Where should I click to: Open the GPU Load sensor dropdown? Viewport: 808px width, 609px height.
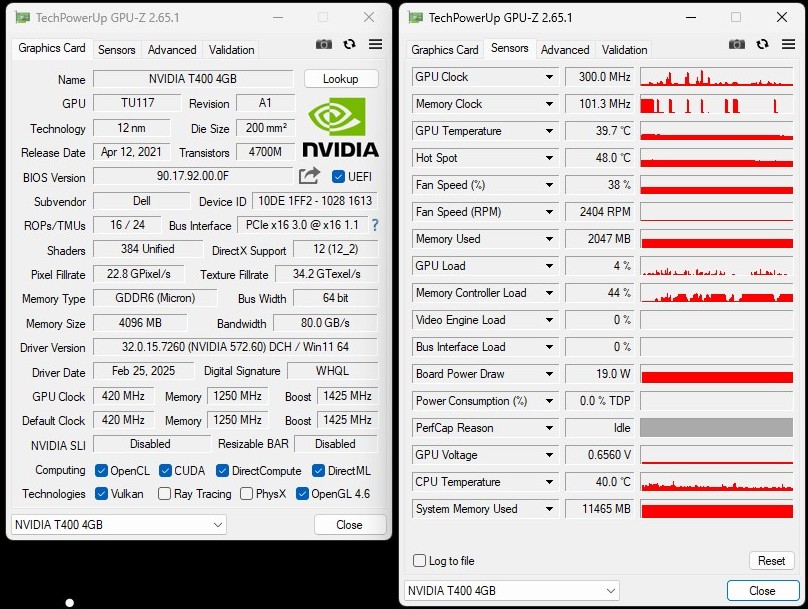click(549, 266)
